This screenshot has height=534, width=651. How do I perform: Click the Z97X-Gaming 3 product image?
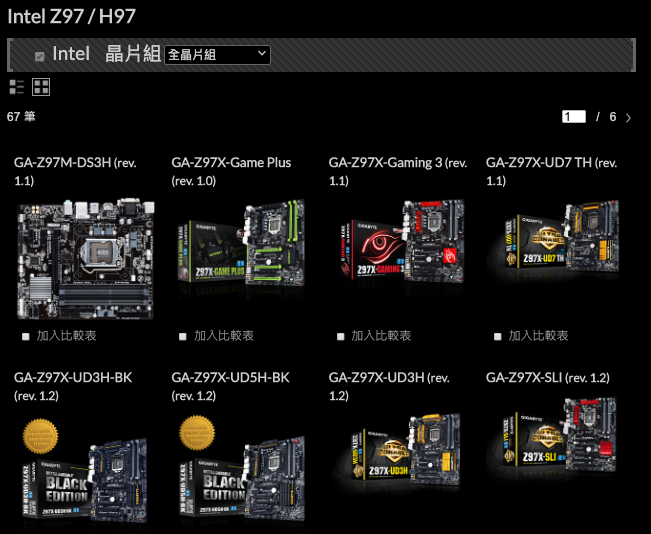tap(401, 241)
